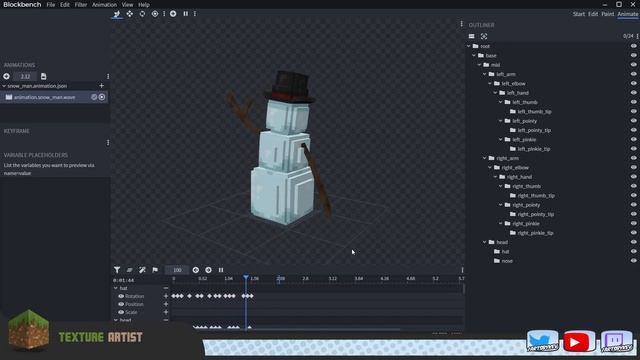The height and width of the screenshot is (360, 640).
Task: Open the View menu
Action: click(127, 5)
